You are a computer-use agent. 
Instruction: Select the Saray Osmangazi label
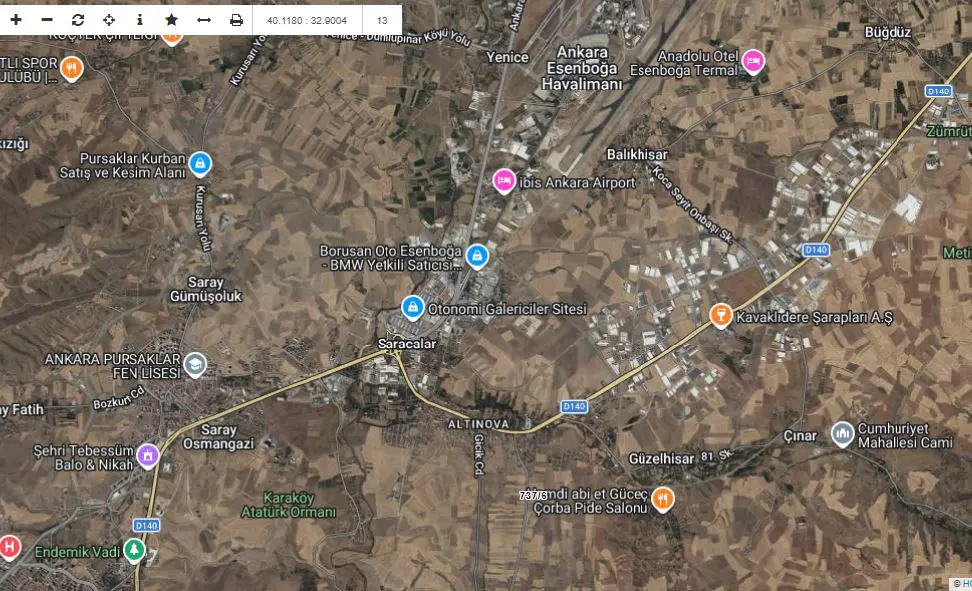218,437
